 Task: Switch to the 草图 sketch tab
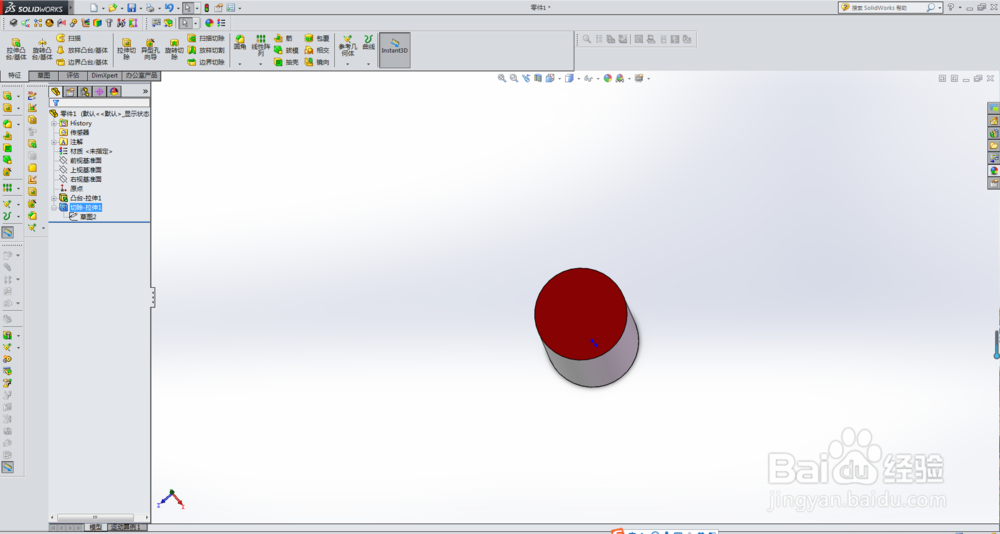pos(43,75)
